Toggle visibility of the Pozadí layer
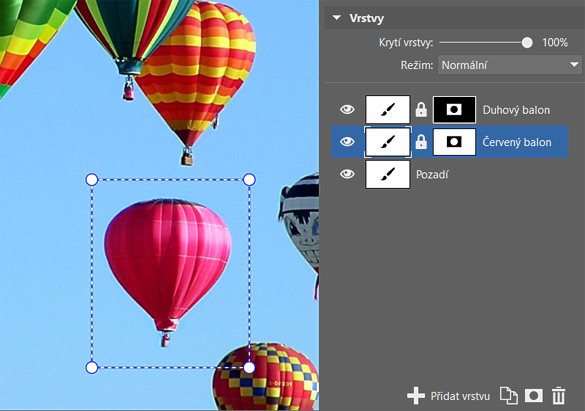This screenshot has width=585, height=411. pos(347,174)
